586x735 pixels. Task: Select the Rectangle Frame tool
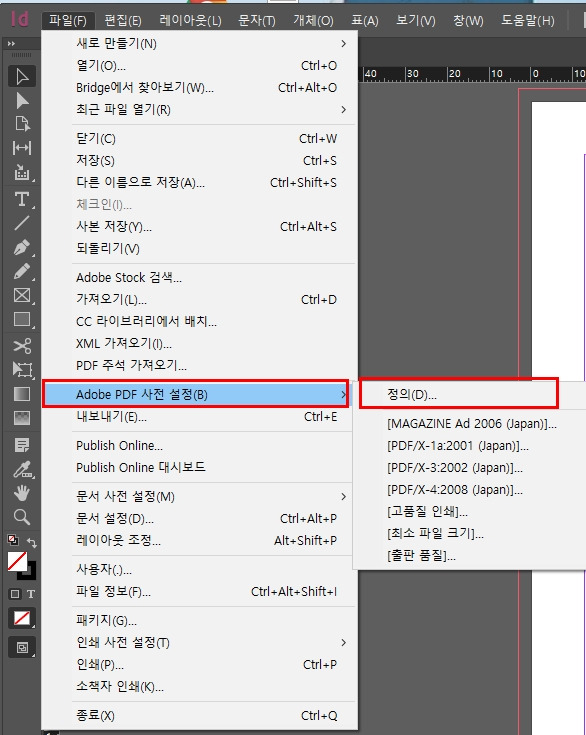22,295
